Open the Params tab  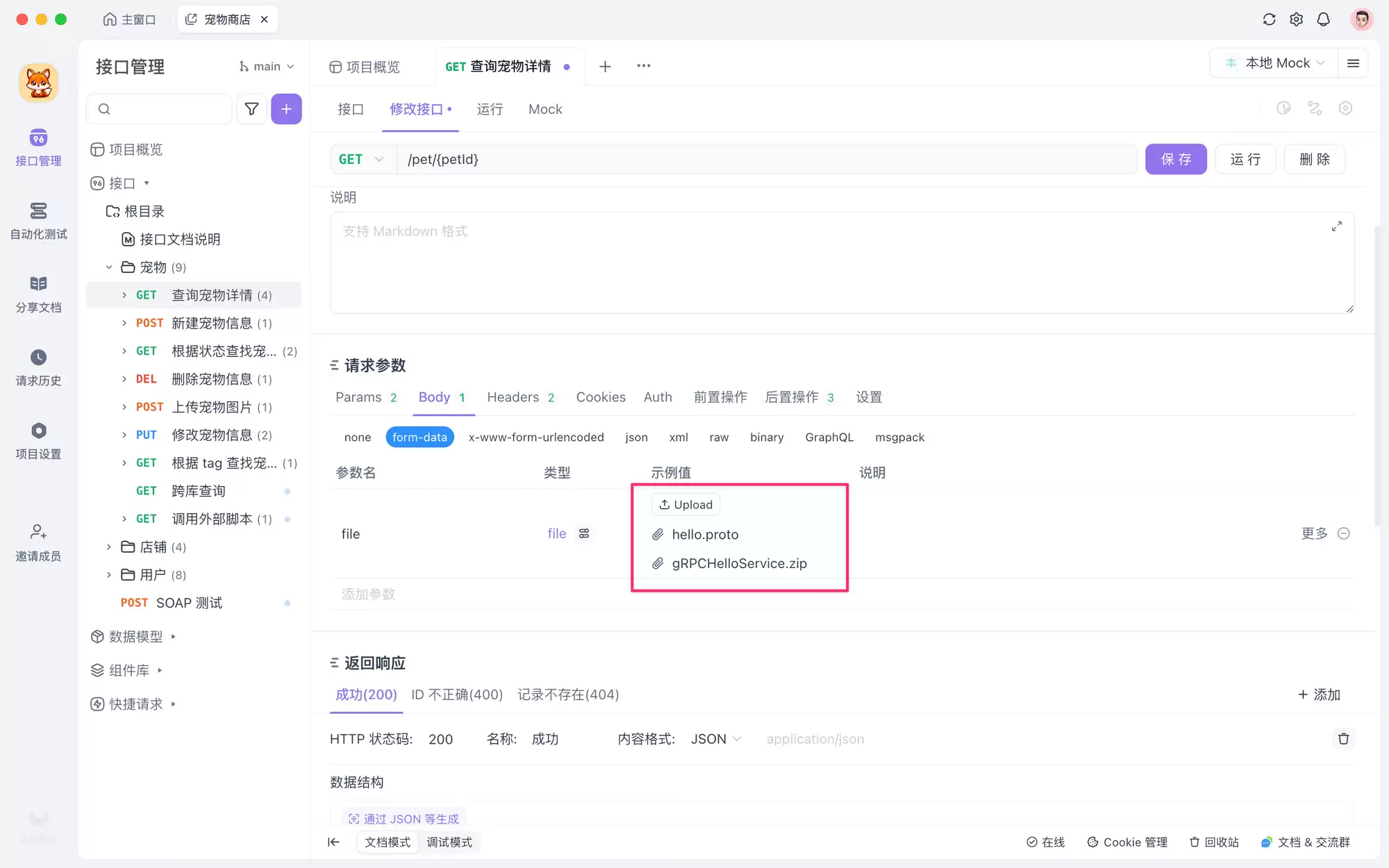pos(366,397)
